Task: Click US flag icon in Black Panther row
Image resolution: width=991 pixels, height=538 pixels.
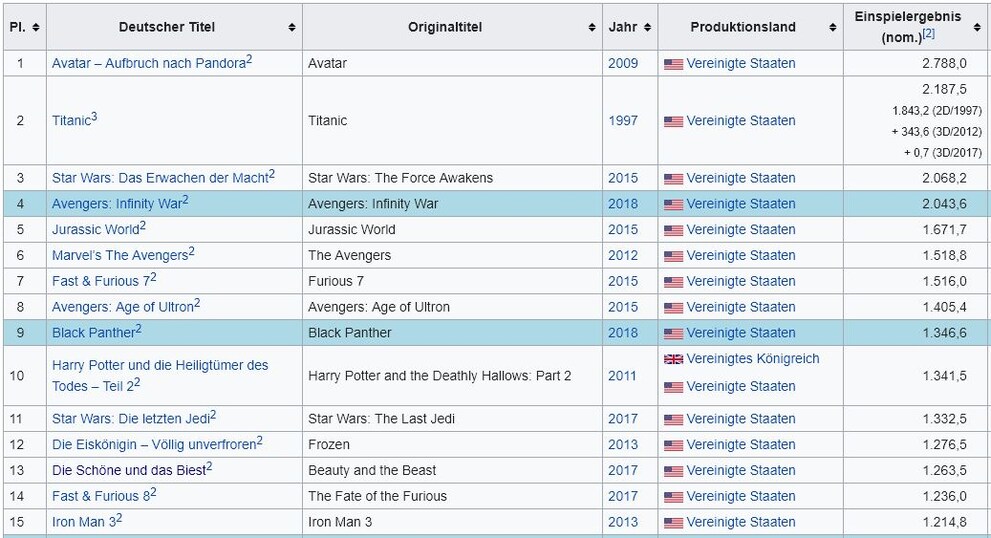Action: [x=673, y=333]
